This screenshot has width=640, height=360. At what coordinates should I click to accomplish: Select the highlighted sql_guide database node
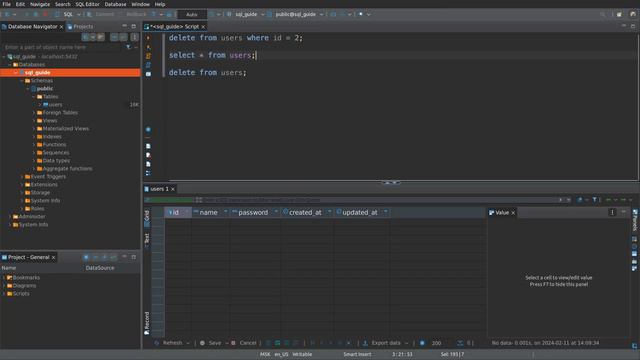70,73
